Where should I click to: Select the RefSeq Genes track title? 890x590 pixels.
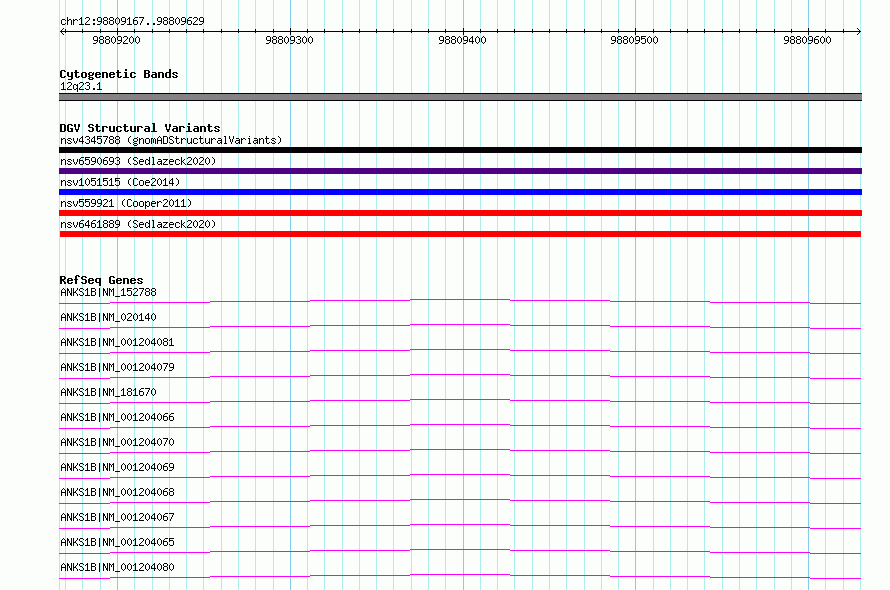coord(101,280)
